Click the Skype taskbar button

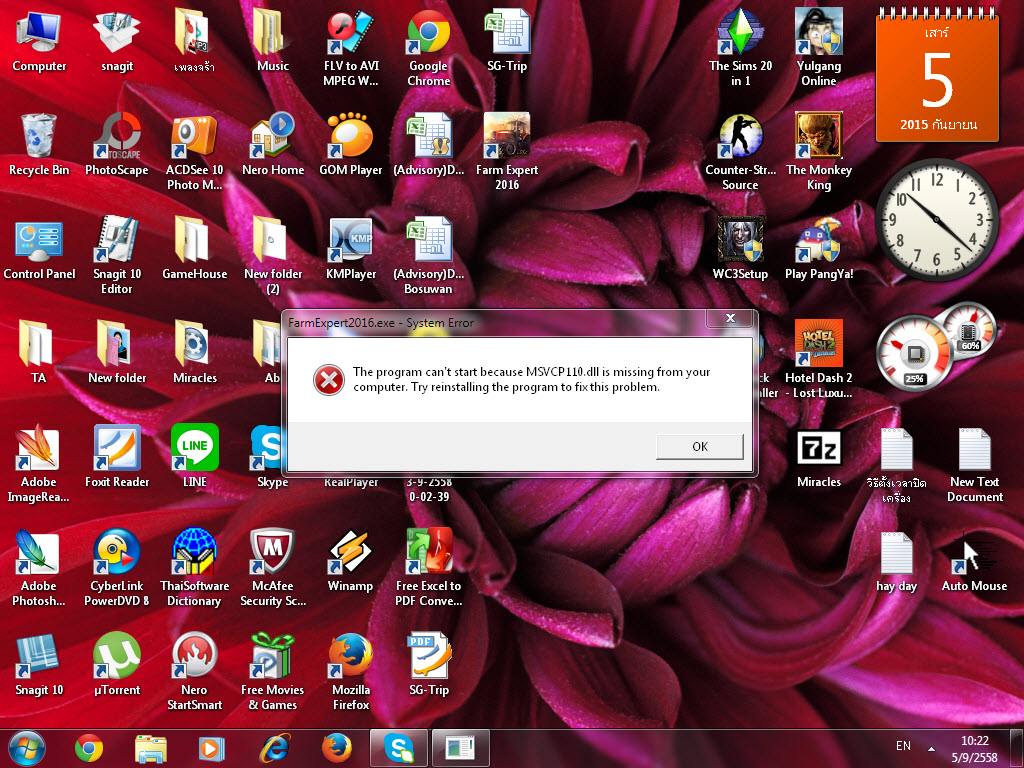click(398, 747)
